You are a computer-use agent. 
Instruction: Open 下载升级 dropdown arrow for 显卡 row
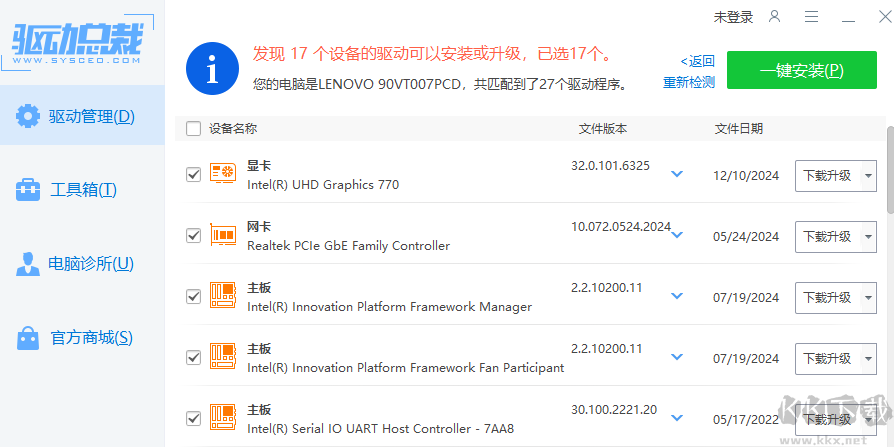pyautogui.click(x=866, y=176)
